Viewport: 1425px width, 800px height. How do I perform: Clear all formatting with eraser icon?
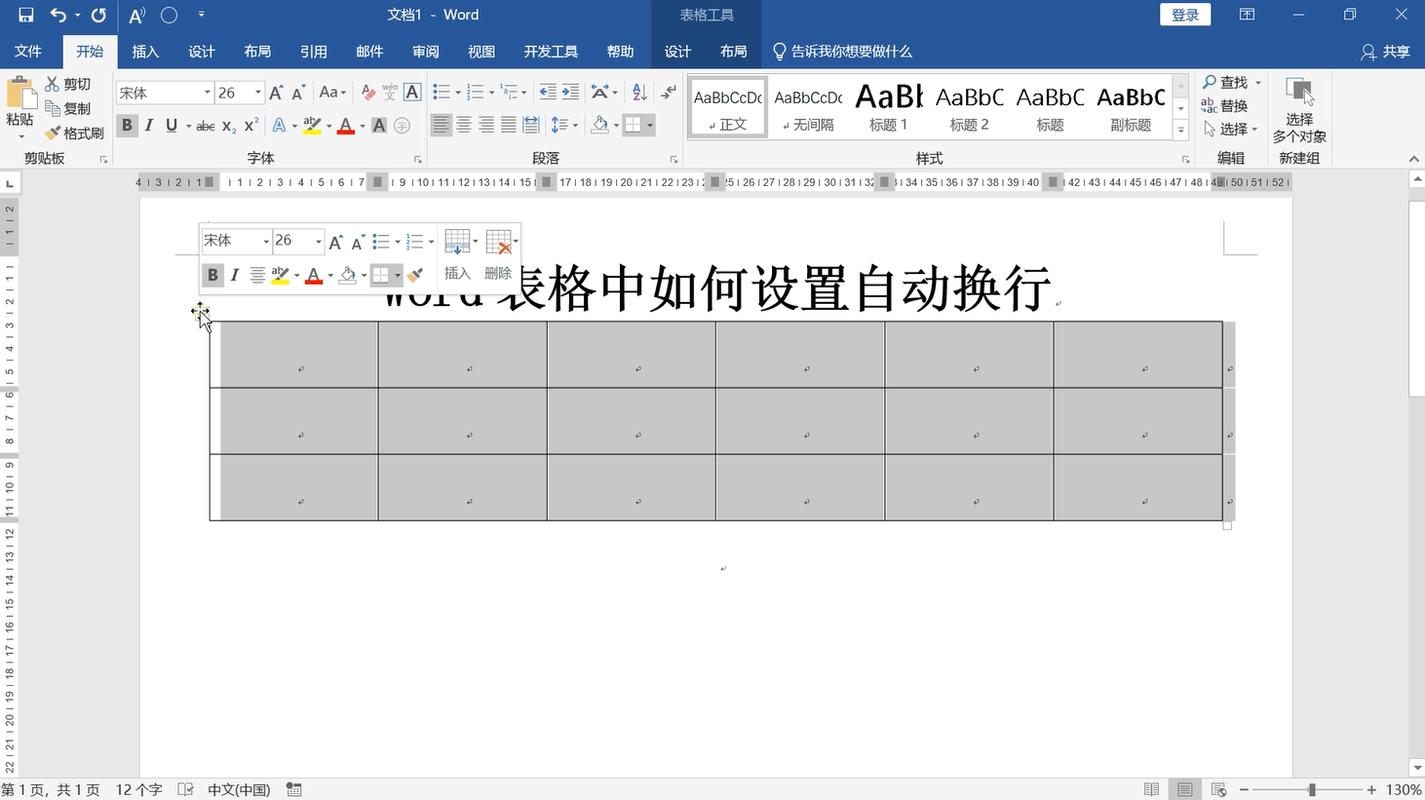pyautogui.click(x=368, y=93)
